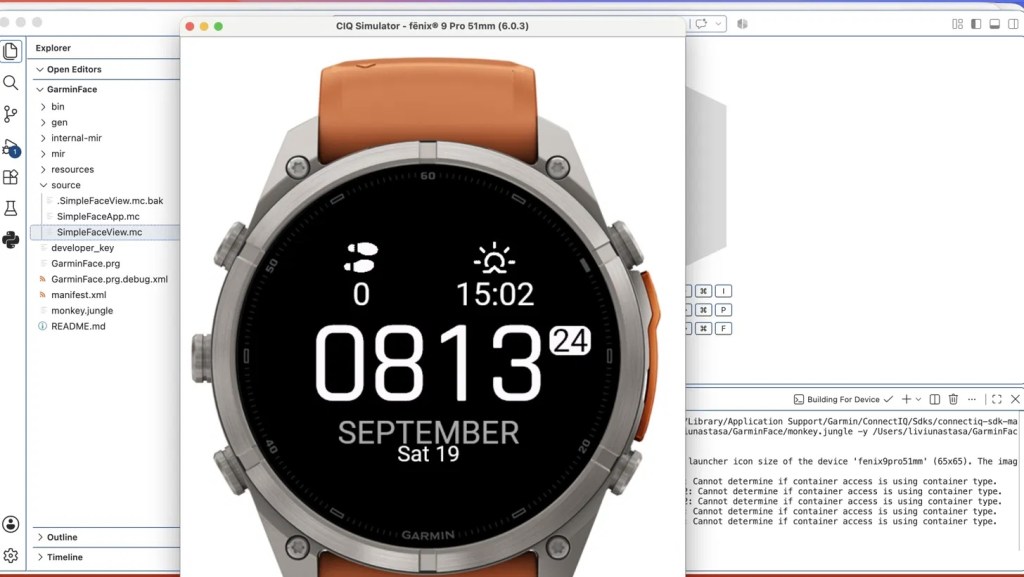Open the Testing flask view
Image resolution: width=1024 pixels, height=577 pixels.
(x=10, y=208)
